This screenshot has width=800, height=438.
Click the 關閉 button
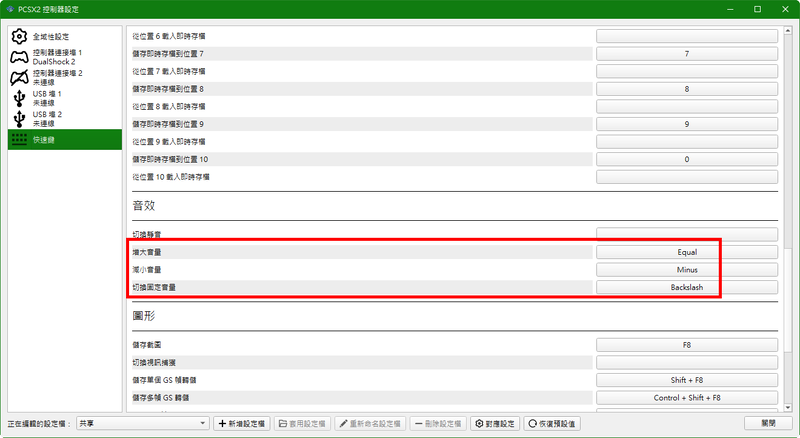(x=768, y=423)
